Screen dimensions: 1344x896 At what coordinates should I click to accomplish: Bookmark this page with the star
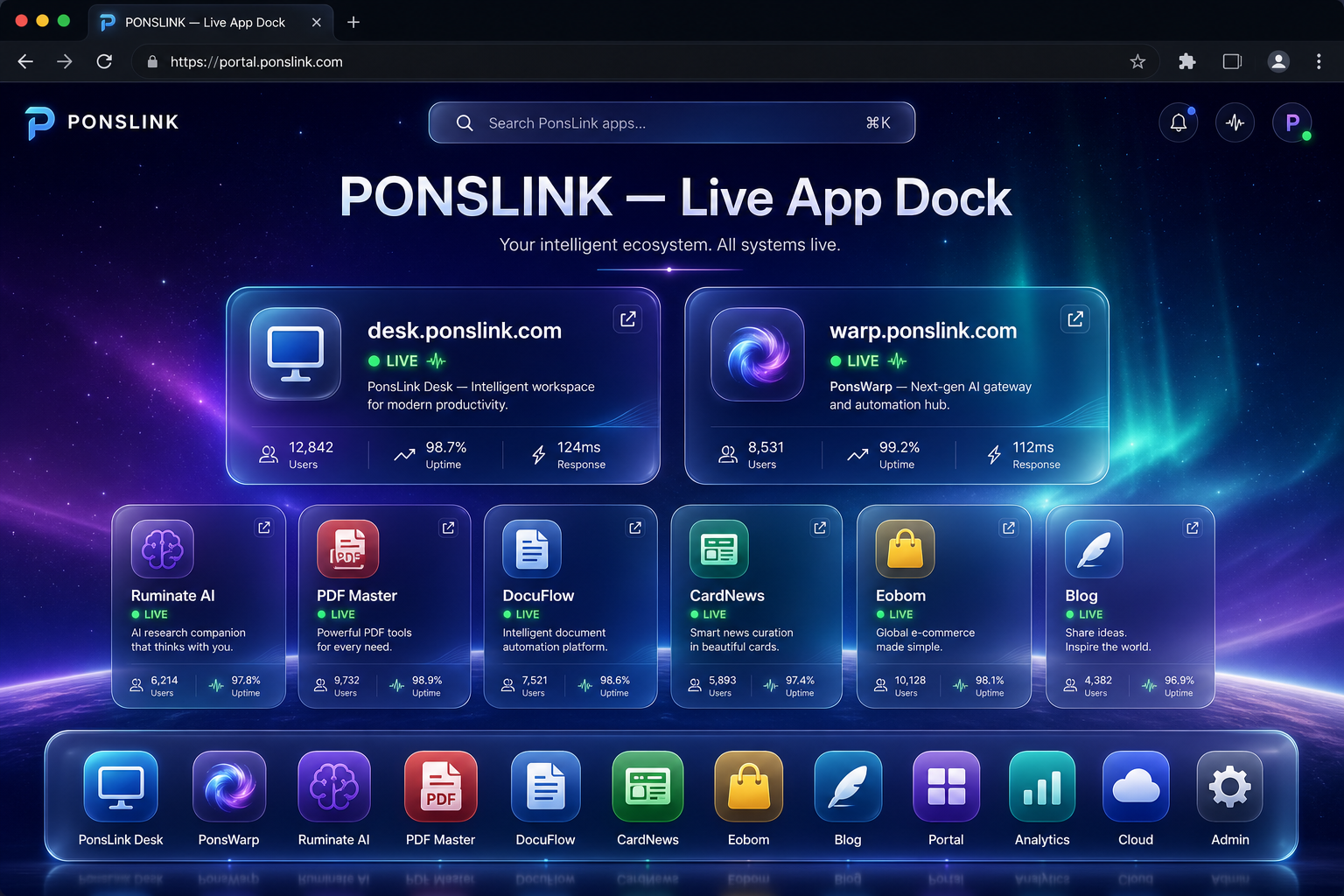point(1137,61)
